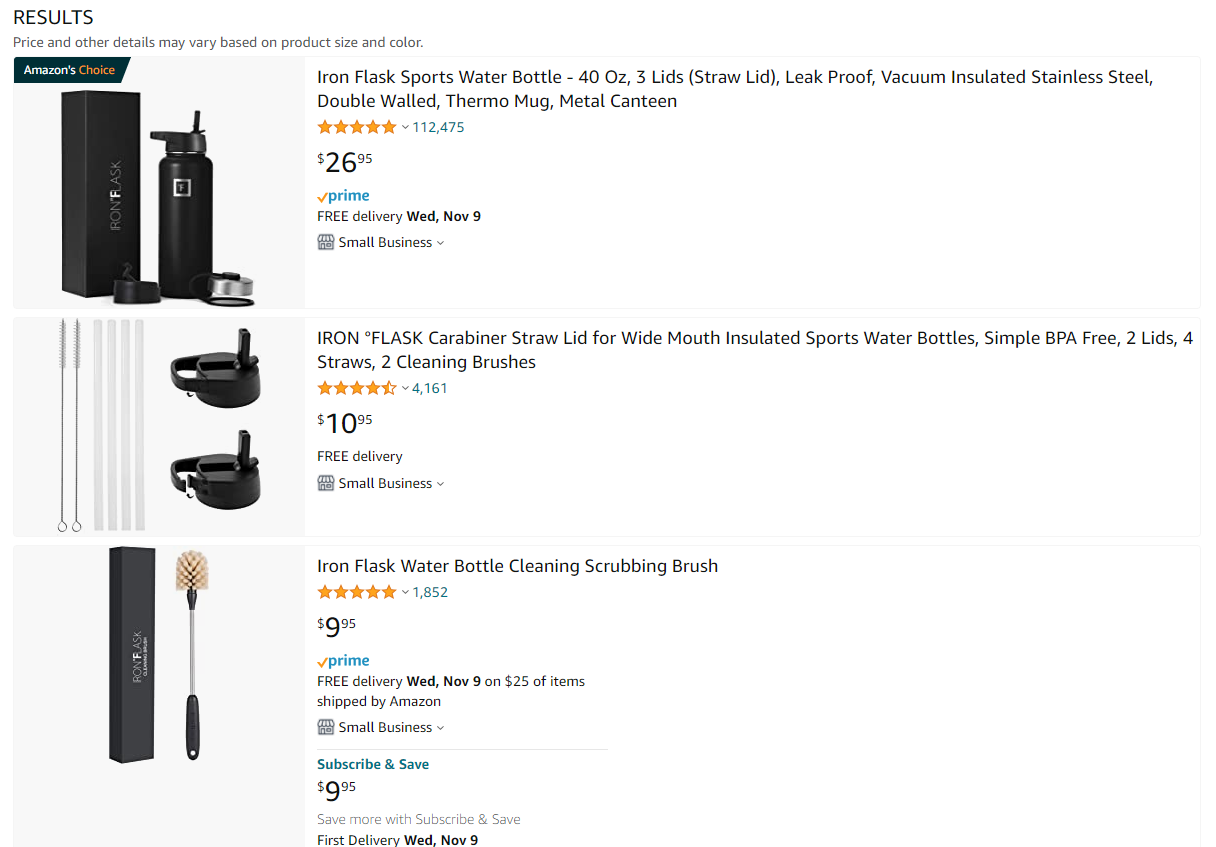Image resolution: width=1216 pixels, height=847 pixels.
Task: Click Small Business storefront icon on water bottle
Action: (x=326, y=242)
